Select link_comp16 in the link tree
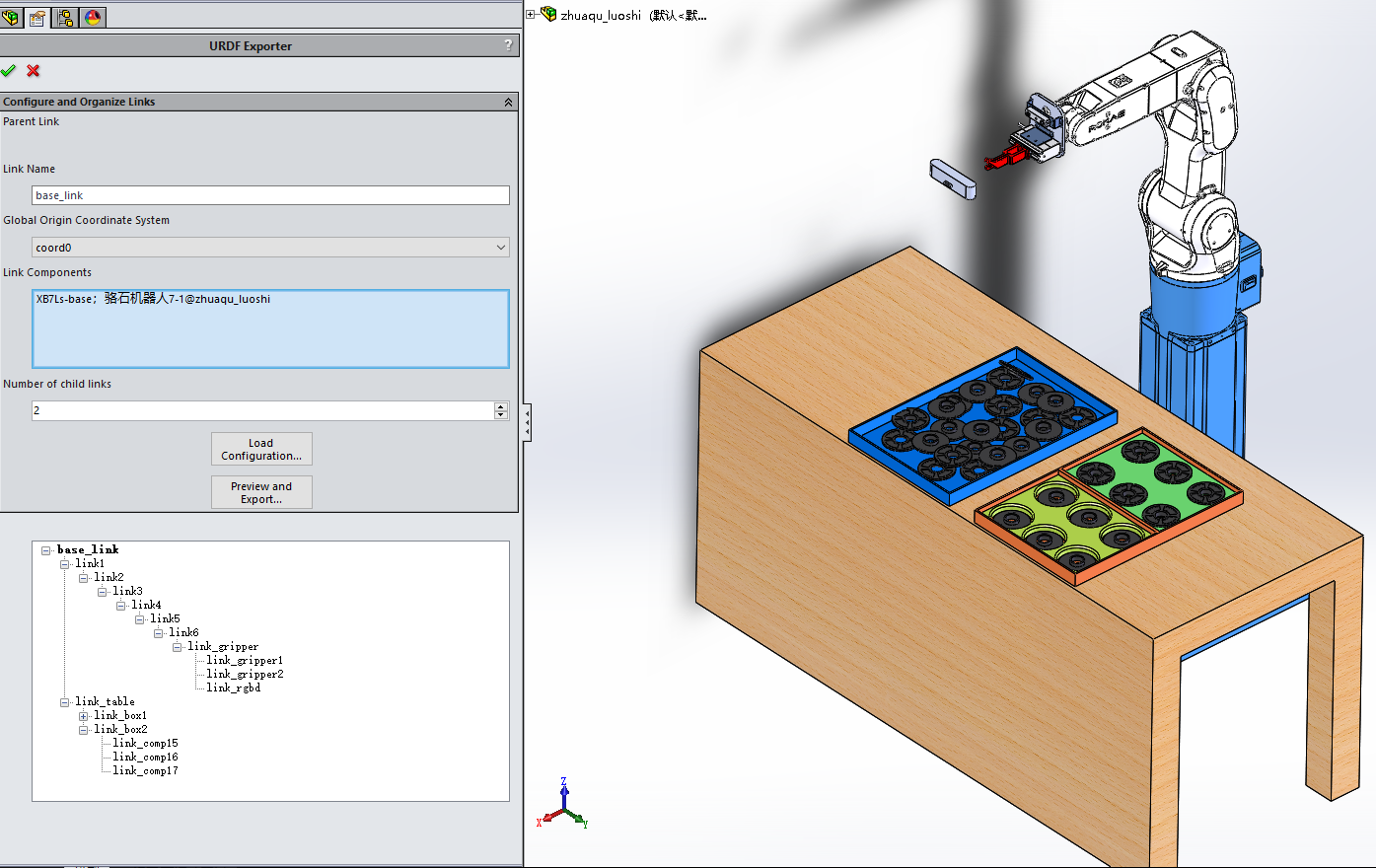This screenshot has height=868, width=1376. (145, 758)
